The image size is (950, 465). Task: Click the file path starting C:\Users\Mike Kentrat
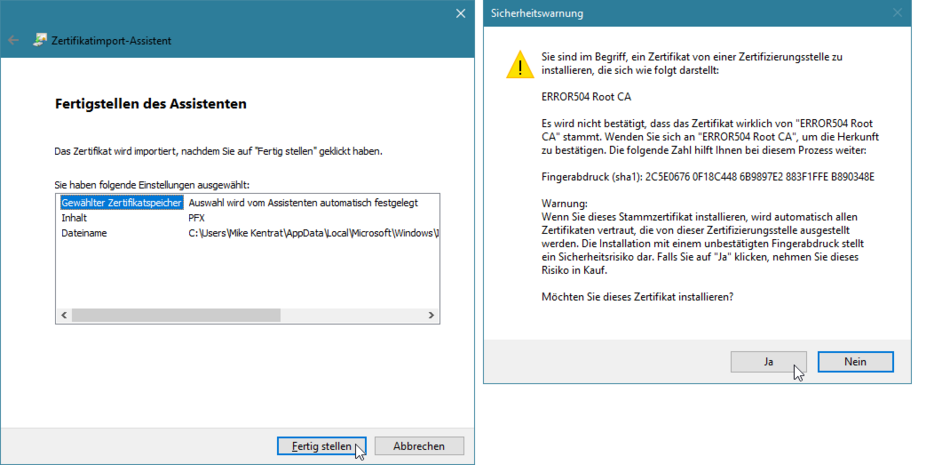click(313, 233)
